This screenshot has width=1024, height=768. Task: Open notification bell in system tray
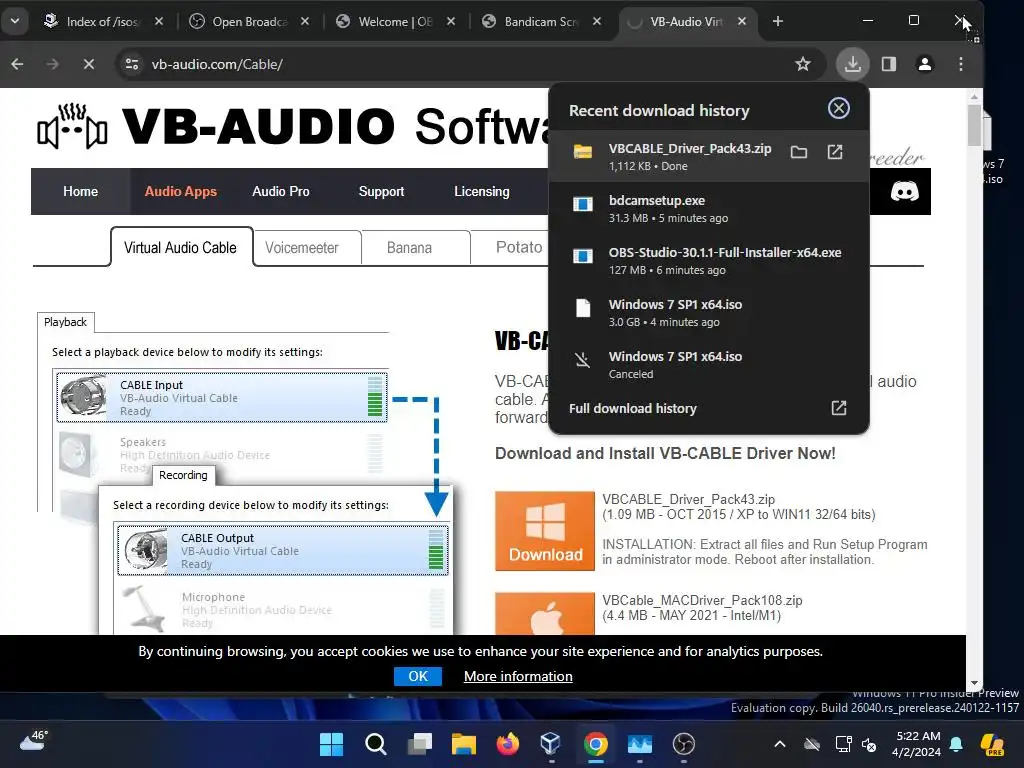[x=956, y=744]
